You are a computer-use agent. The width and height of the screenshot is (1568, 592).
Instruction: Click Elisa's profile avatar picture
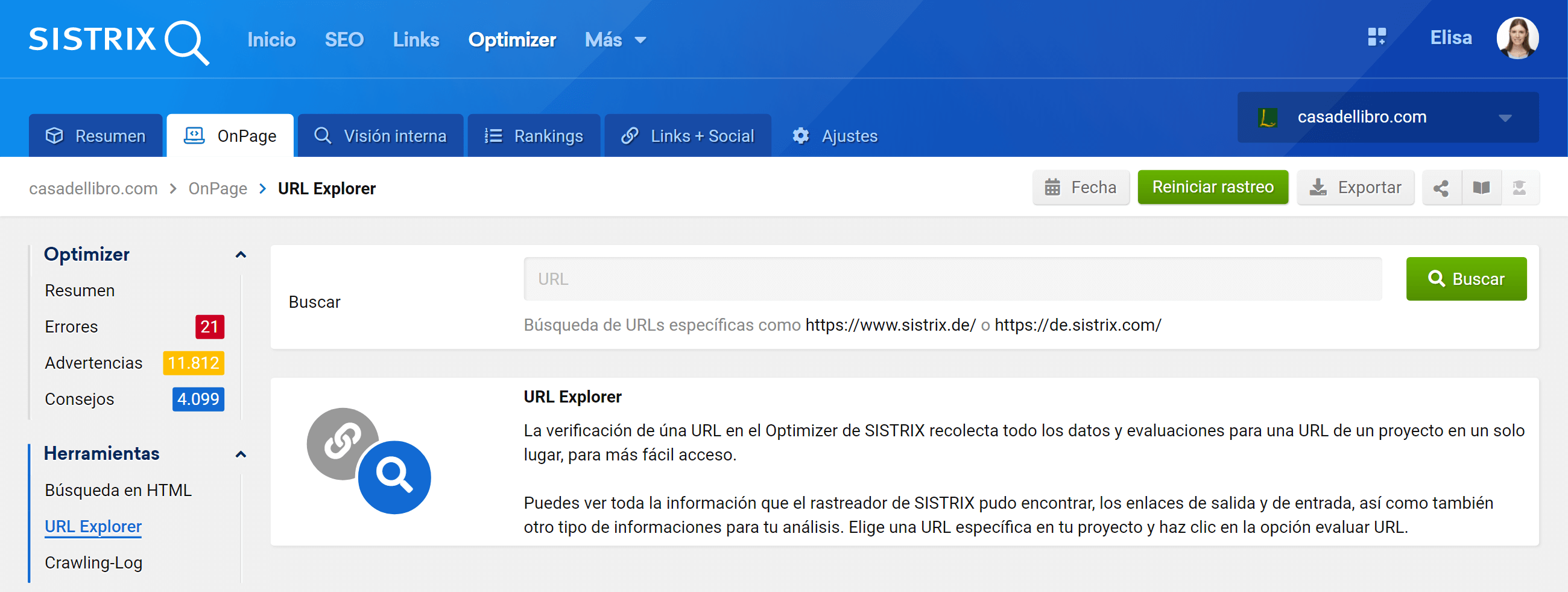click(1517, 38)
